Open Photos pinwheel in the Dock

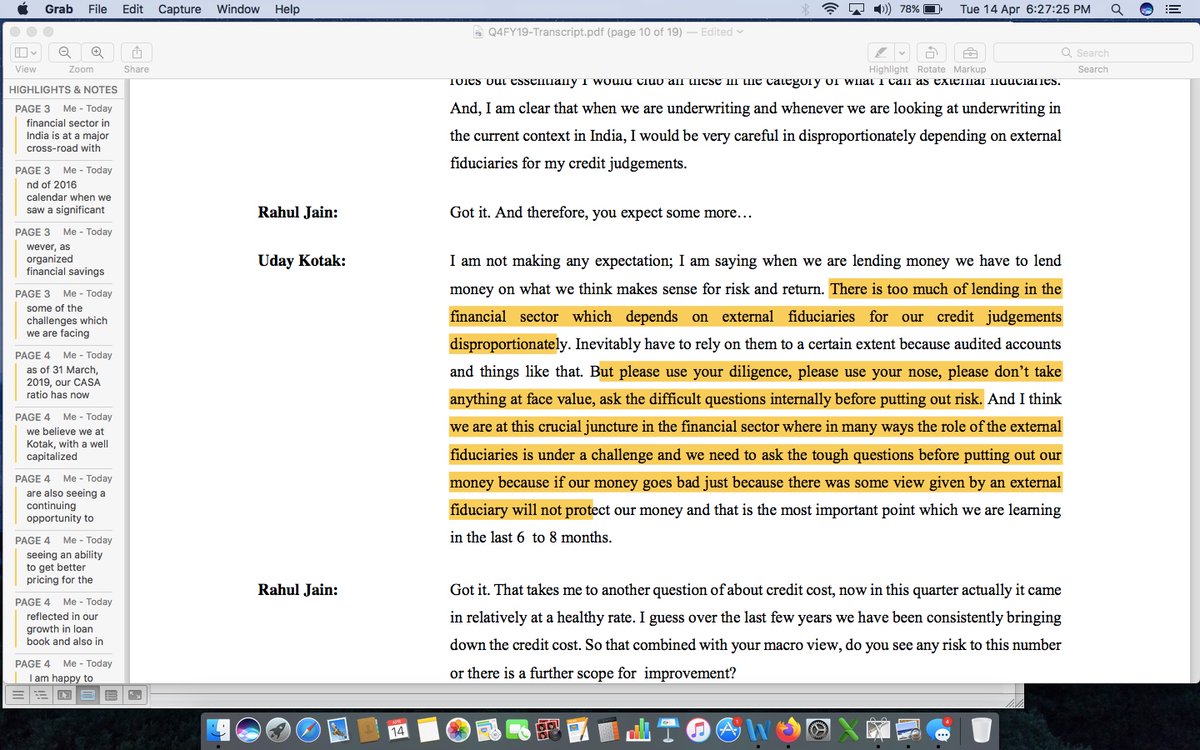click(458, 730)
